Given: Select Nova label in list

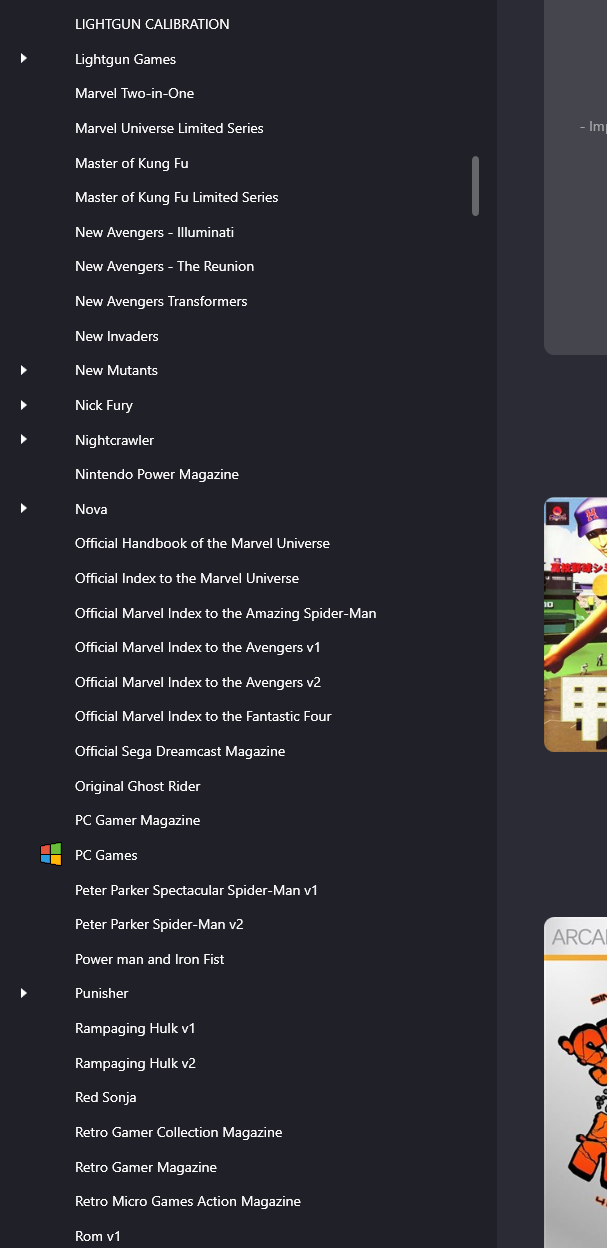Looking at the screenshot, I should click(91, 509).
